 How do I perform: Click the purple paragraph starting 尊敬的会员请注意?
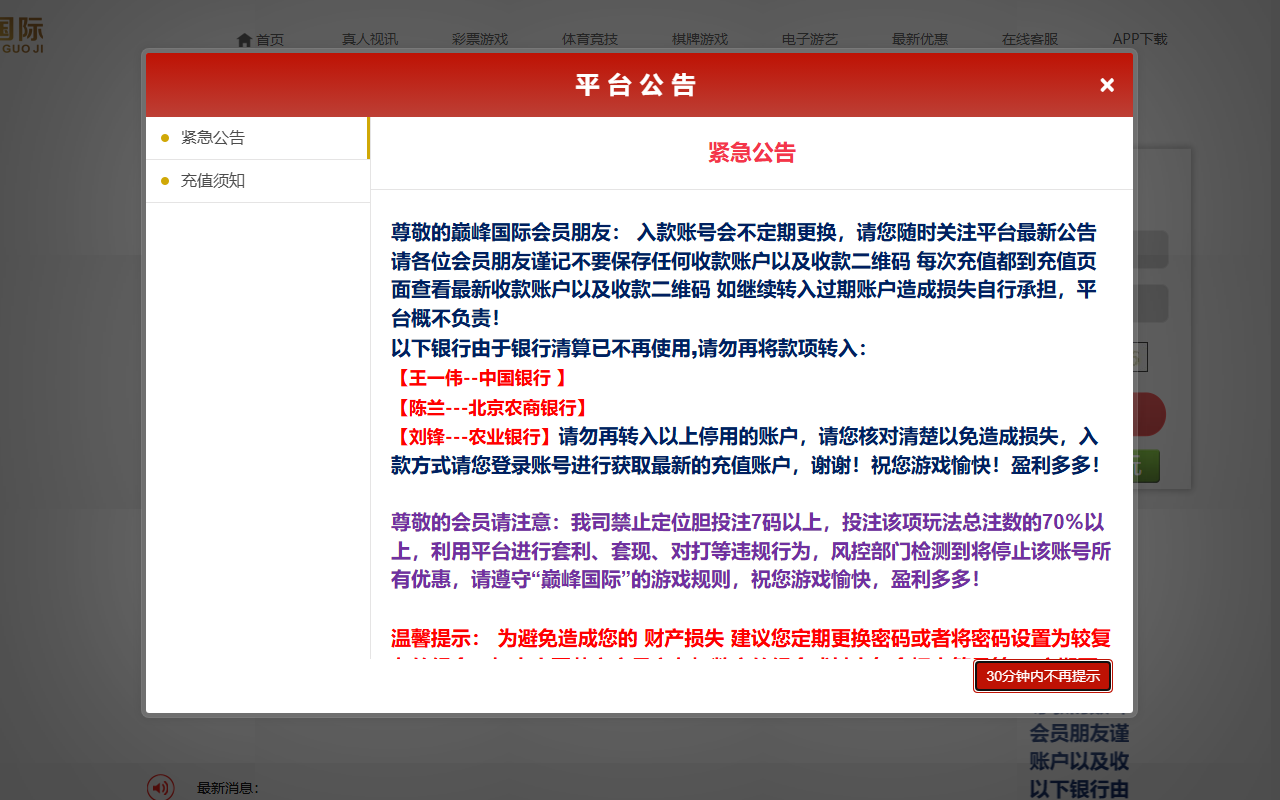point(751,551)
